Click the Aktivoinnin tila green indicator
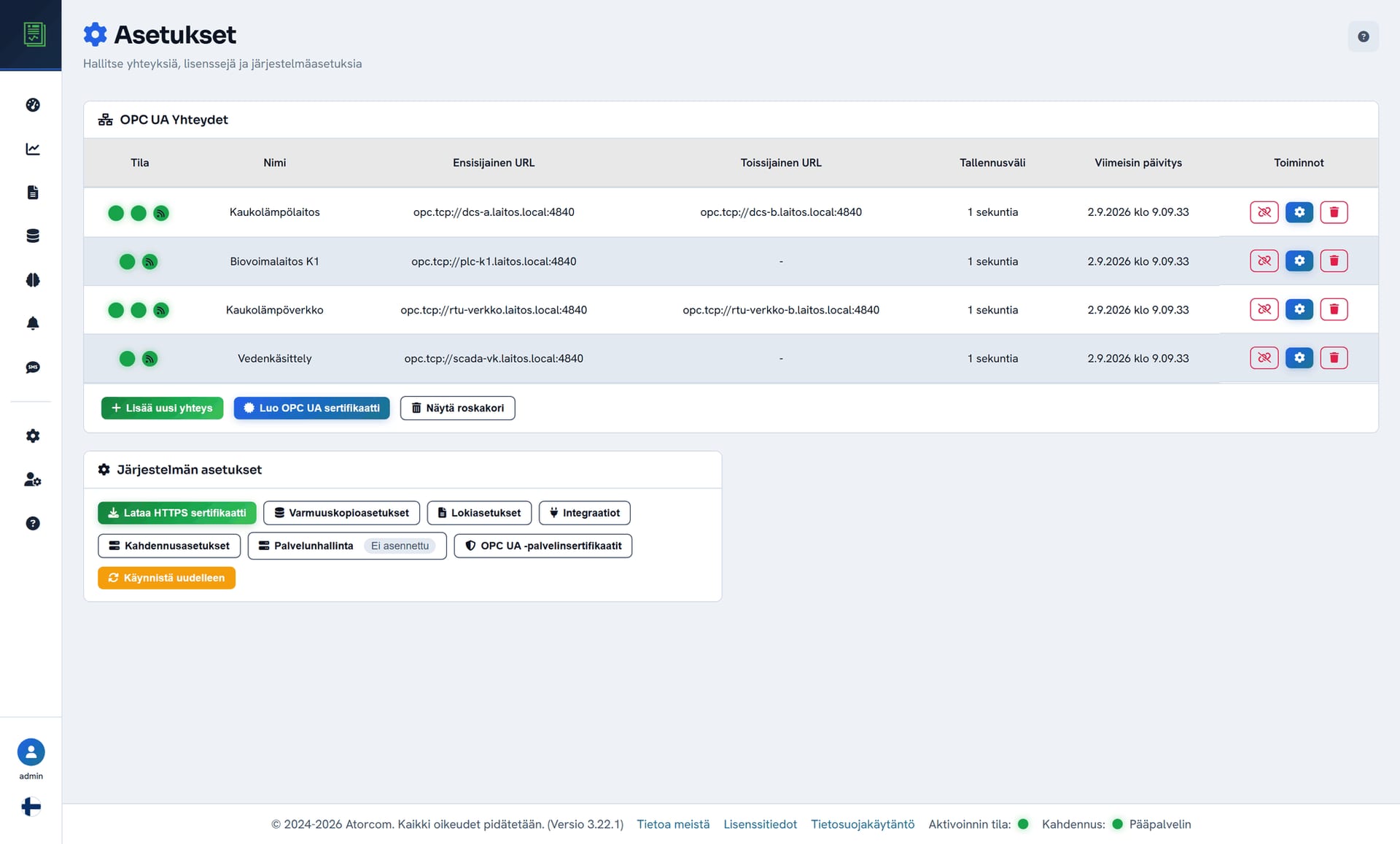 point(1023,824)
